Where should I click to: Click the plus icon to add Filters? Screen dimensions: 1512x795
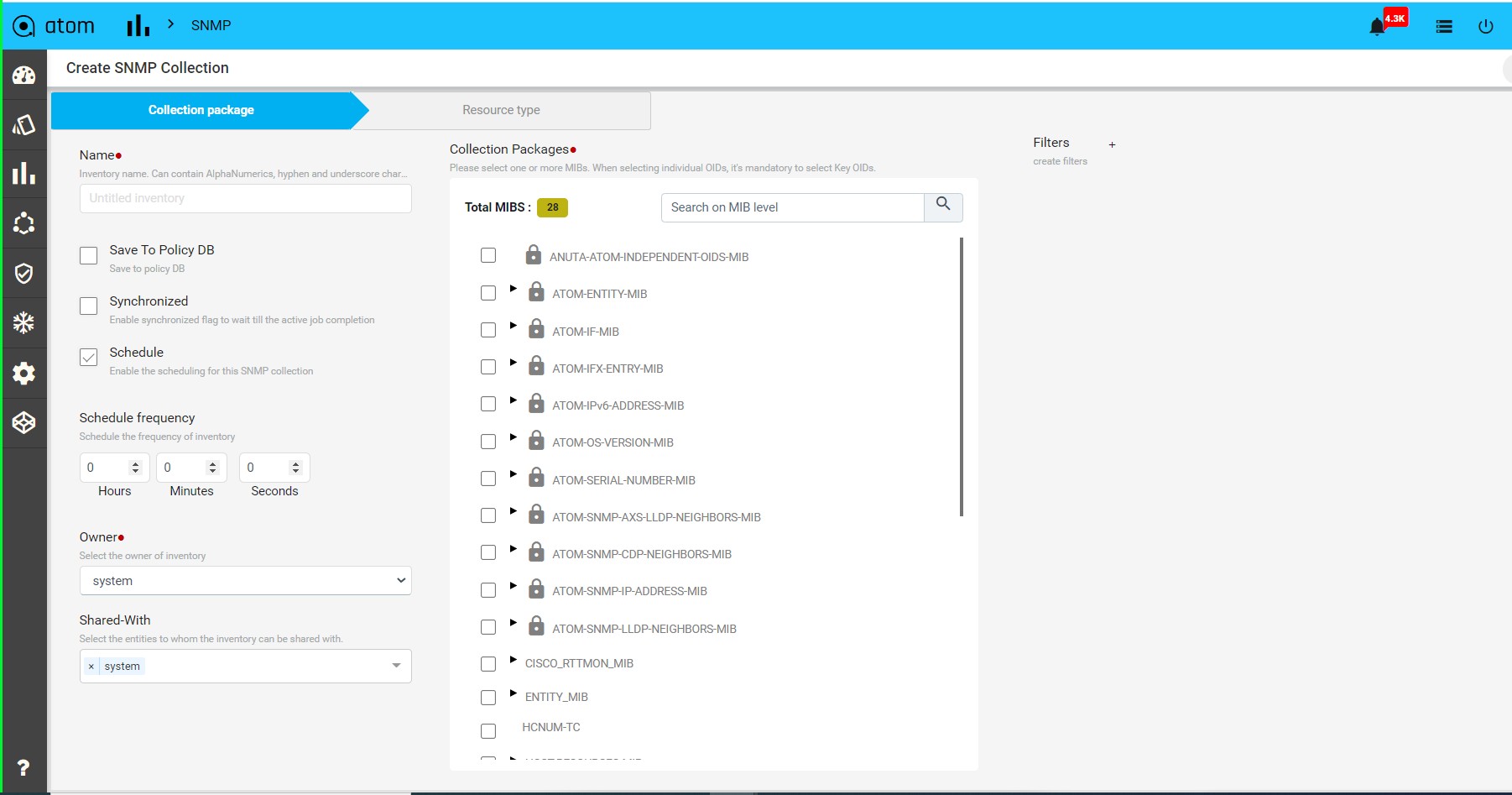coord(1112,144)
